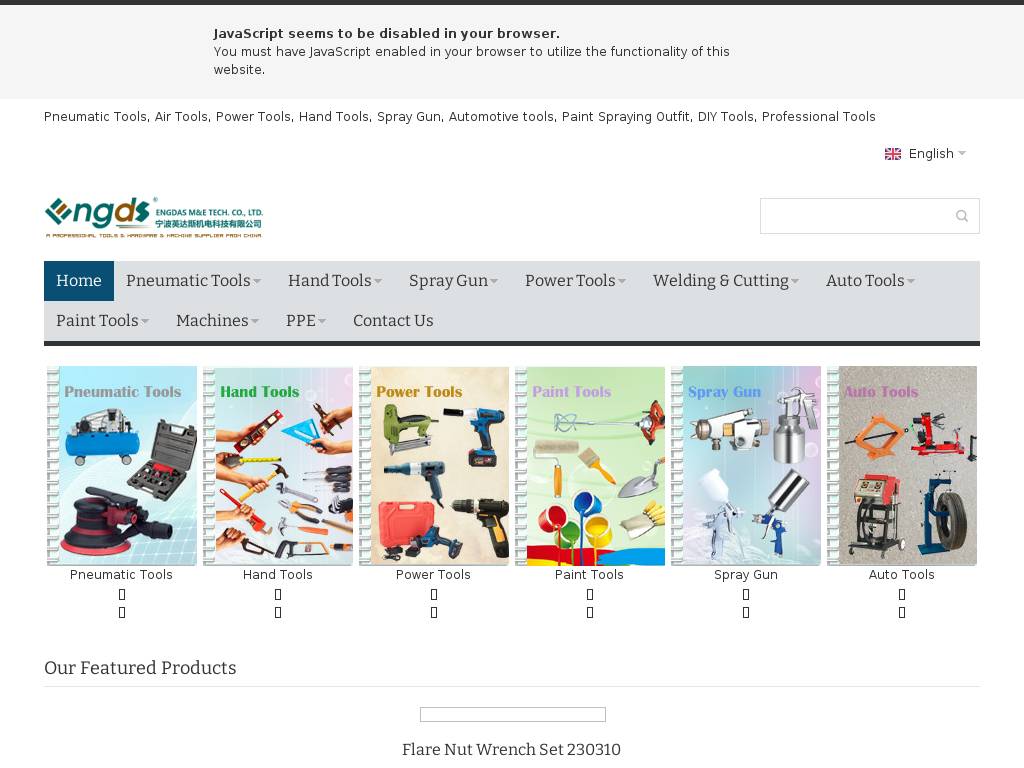Screen dimensions: 1024x768
Task: Expand the Machines nav dropdown
Action: (217, 321)
